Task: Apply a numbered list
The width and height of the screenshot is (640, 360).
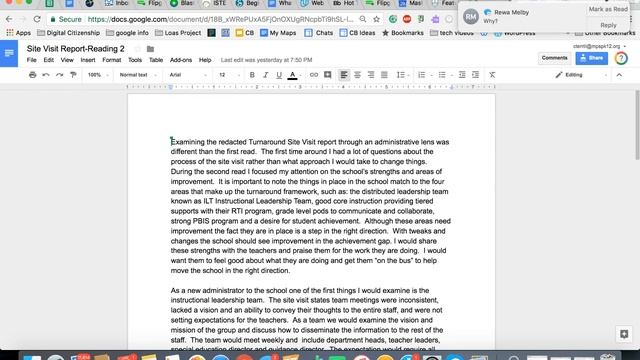Action: pyautogui.click(x=422, y=75)
